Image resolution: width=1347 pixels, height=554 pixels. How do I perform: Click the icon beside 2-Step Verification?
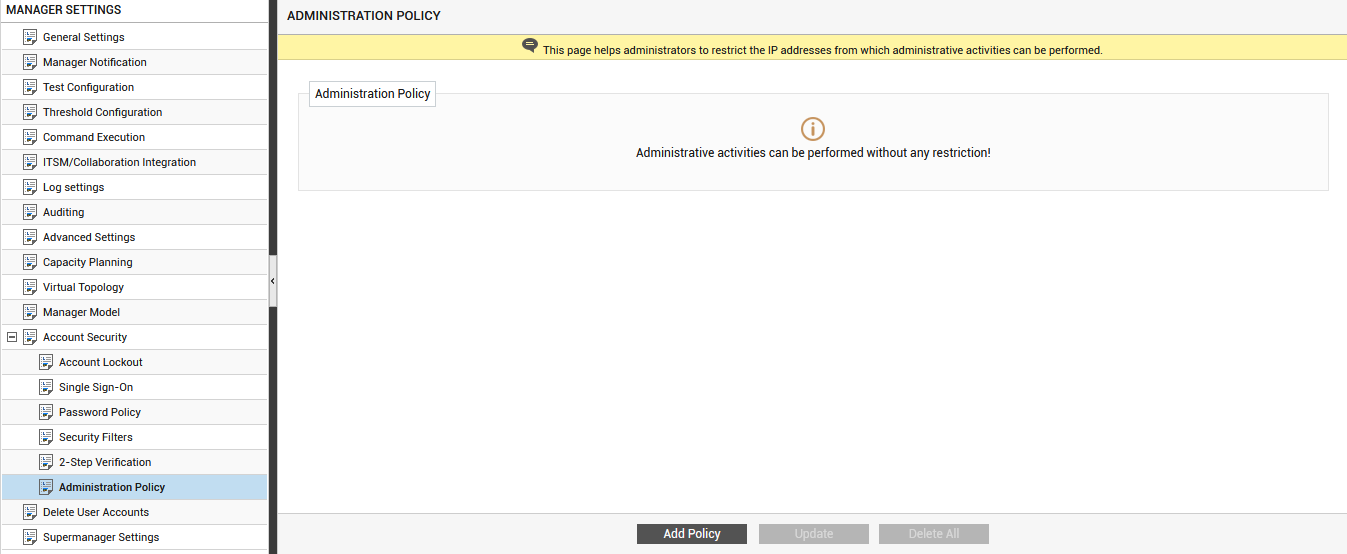click(x=46, y=462)
